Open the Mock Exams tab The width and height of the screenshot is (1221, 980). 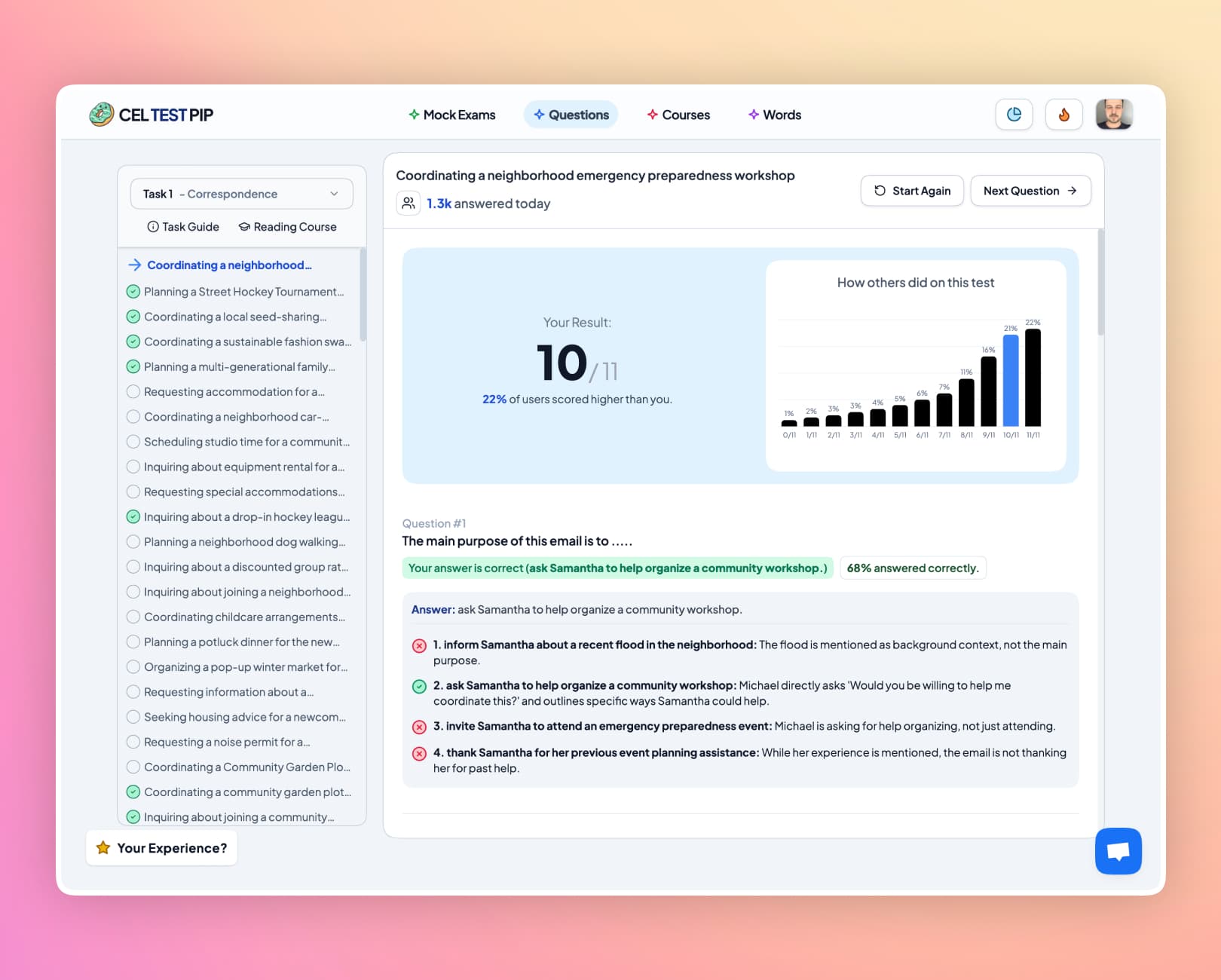[x=451, y=115]
